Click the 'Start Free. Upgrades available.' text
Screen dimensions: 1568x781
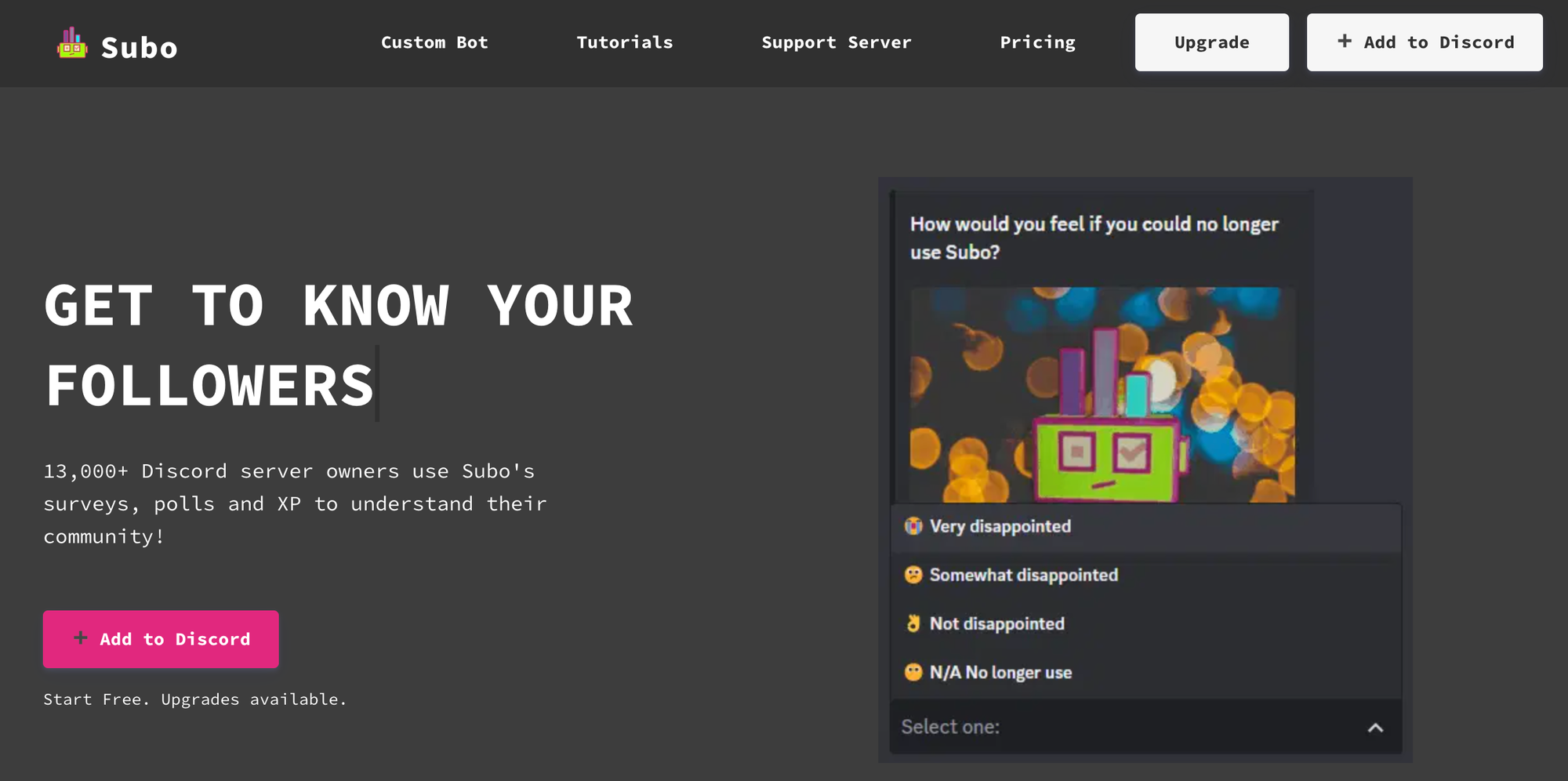[x=194, y=699]
